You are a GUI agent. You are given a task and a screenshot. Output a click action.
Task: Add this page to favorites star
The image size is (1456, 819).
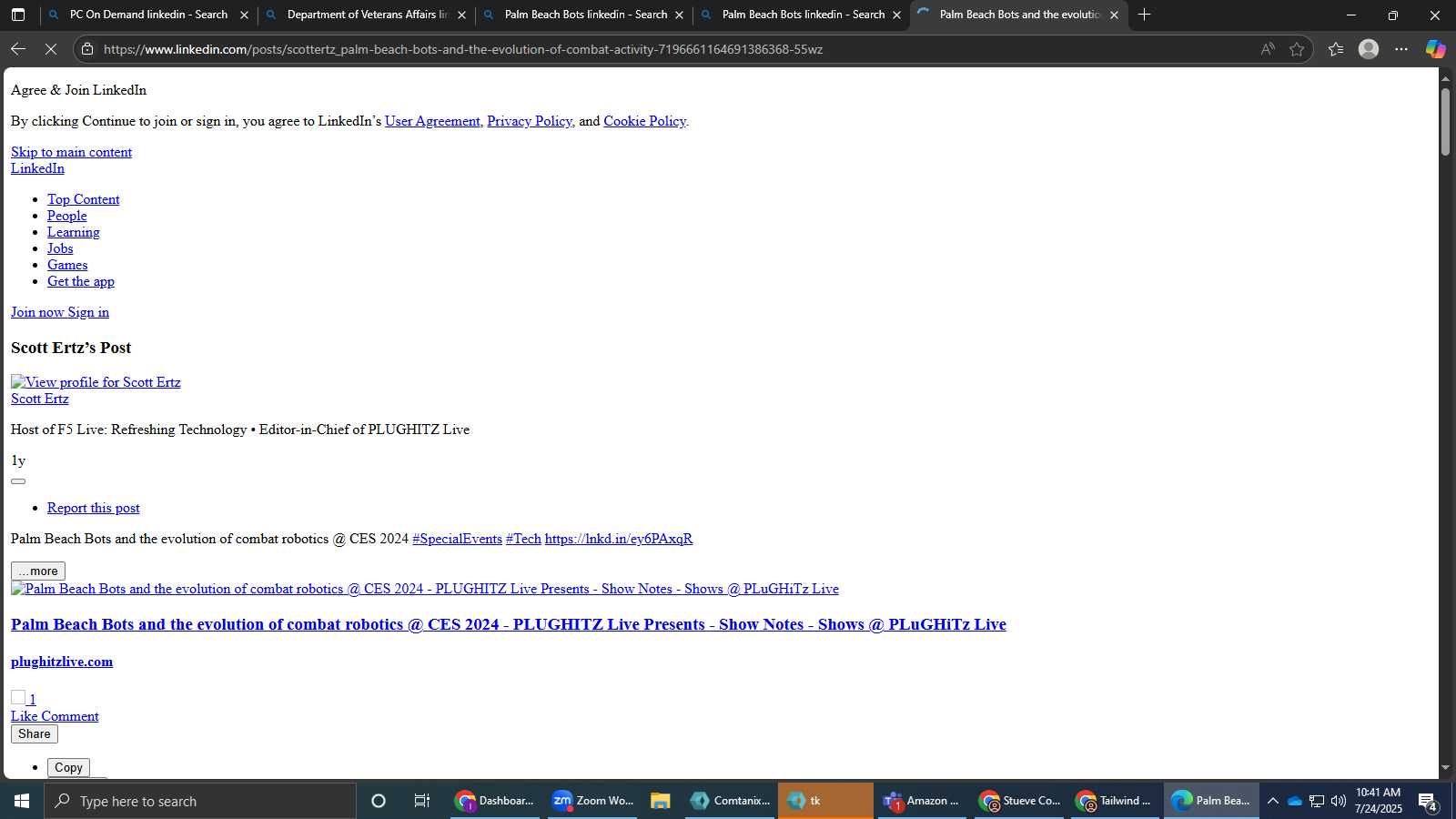tap(1297, 49)
